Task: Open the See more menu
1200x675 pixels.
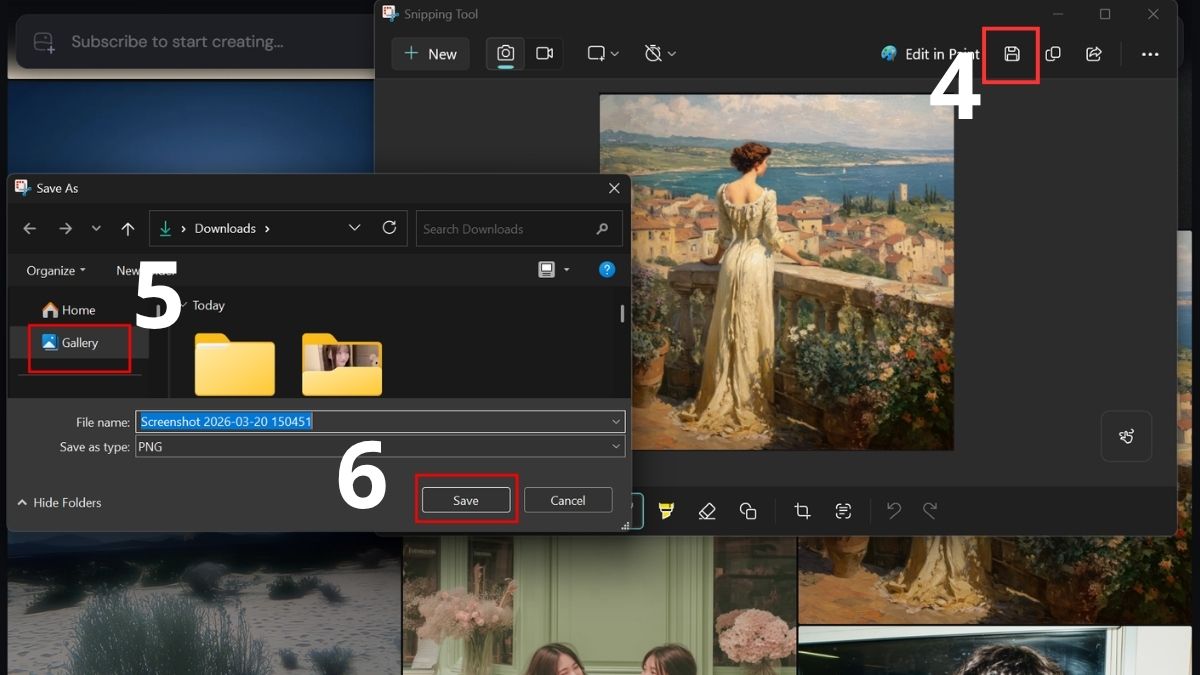Action: click(1151, 54)
